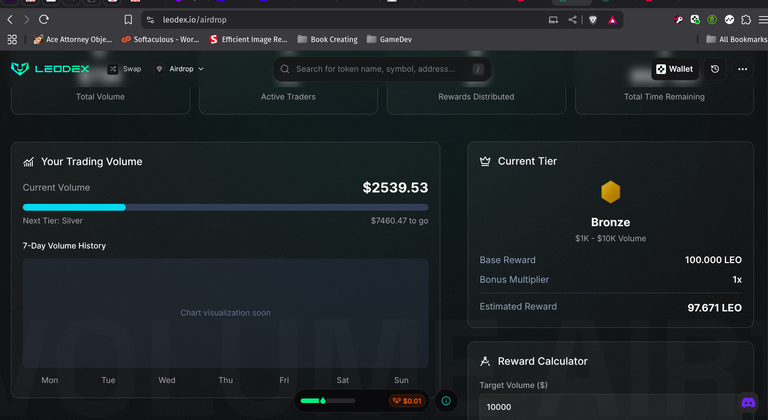Viewport: 768px width, 420px height.
Task: Open Efficient Image Re... bookmark
Action: click(x=248, y=39)
